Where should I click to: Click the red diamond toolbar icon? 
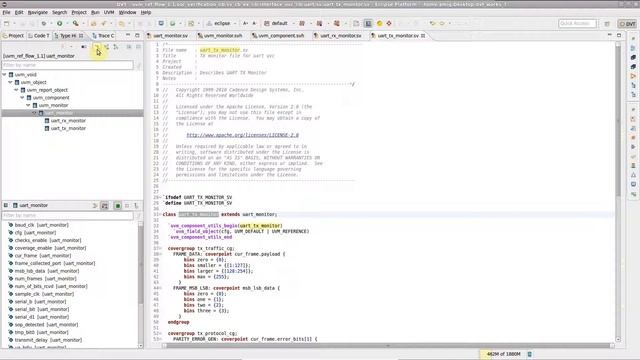tap(389, 24)
